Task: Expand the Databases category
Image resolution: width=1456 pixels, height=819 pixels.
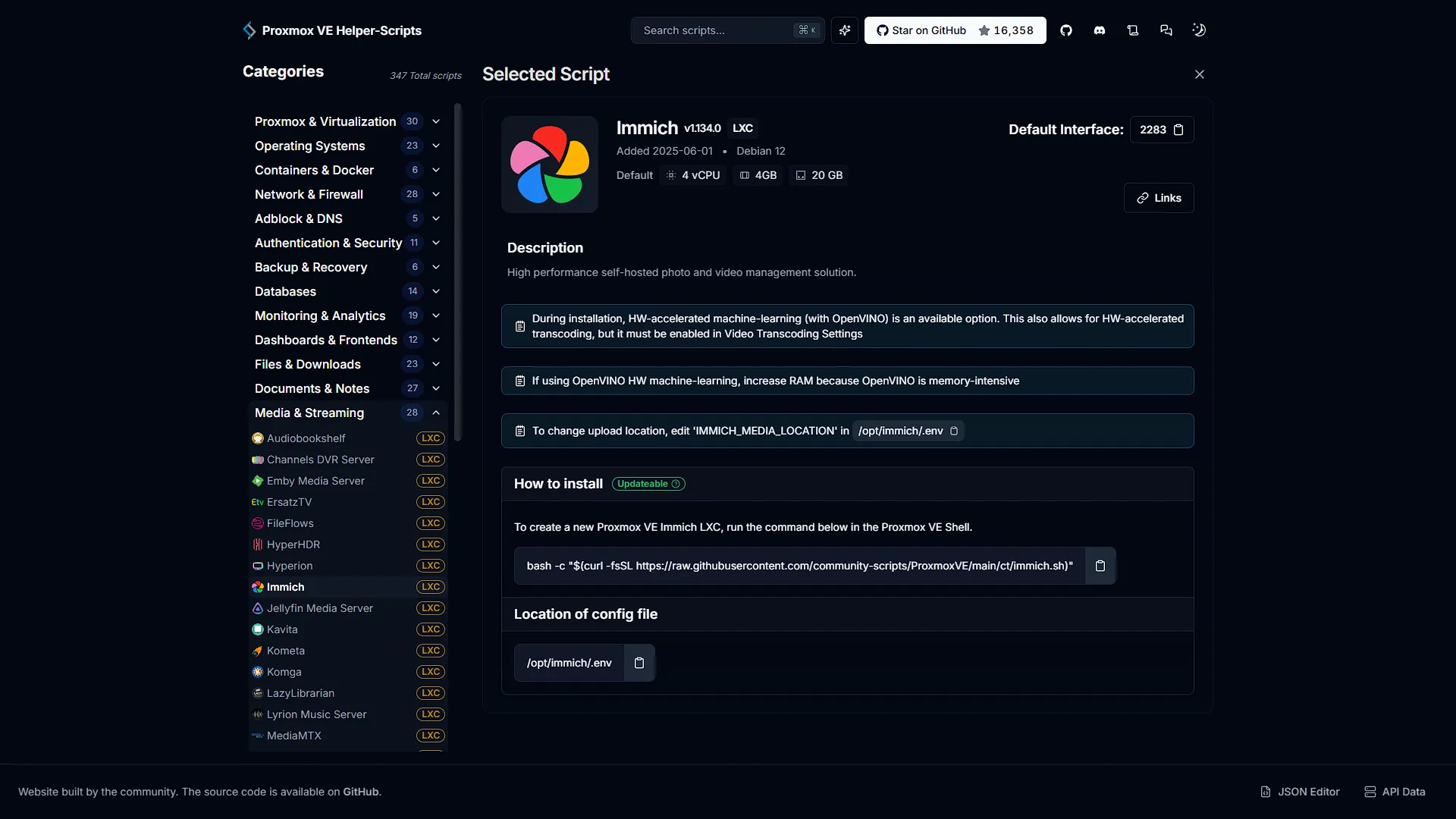Action: (x=348, y=291)
